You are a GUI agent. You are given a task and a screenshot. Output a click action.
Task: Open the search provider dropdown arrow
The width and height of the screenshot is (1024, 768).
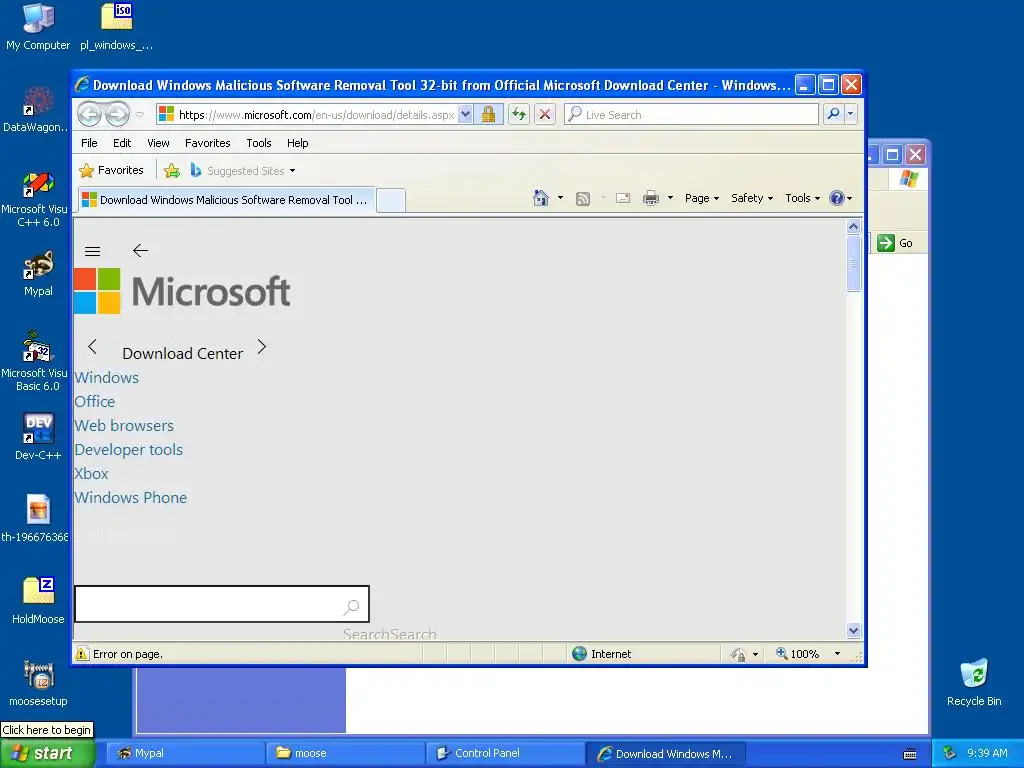(850, 114)
